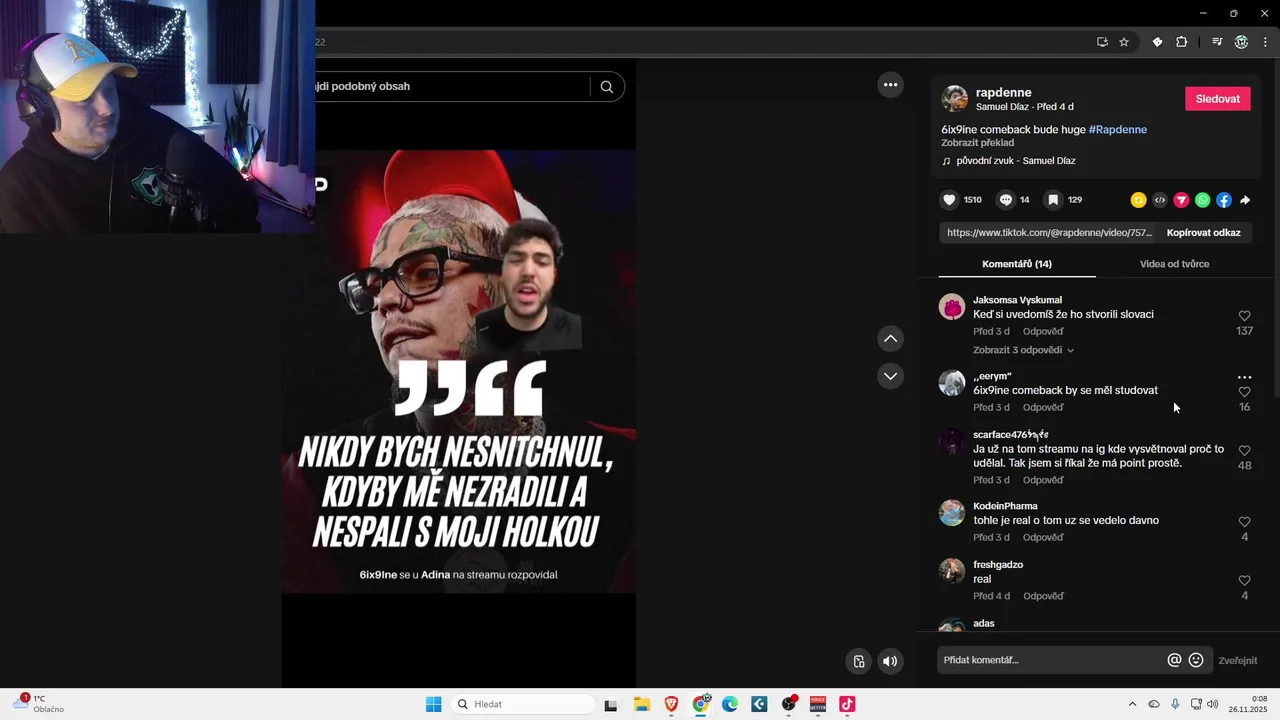Open TikTok app in taskbar
The height and width of the screenshot is (720, 1280).
847,704
